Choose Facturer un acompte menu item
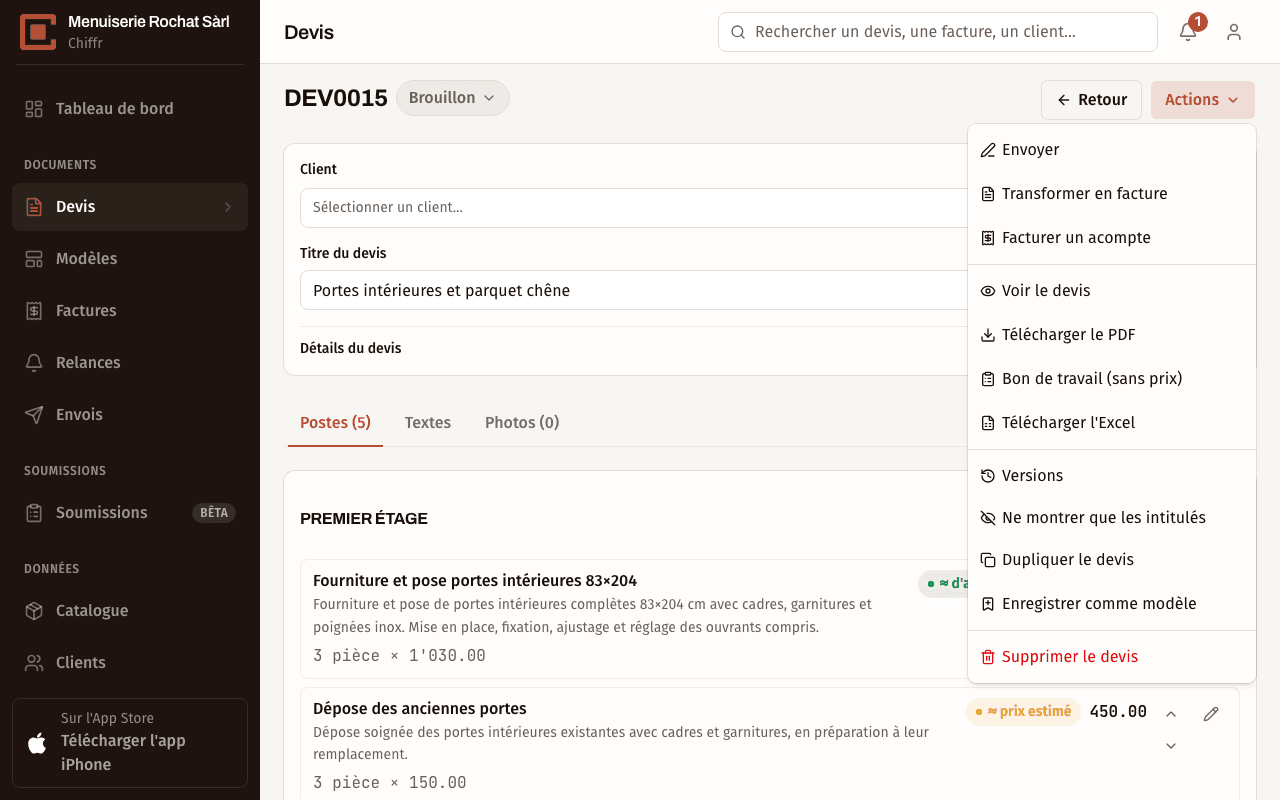This screenshot has width=1280, height=800. point(1111,238)
